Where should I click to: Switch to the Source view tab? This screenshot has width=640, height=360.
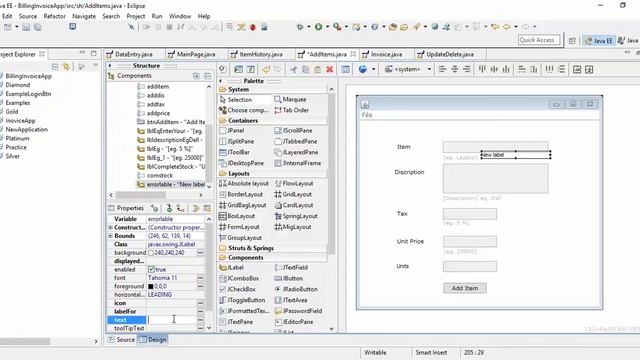121,340
